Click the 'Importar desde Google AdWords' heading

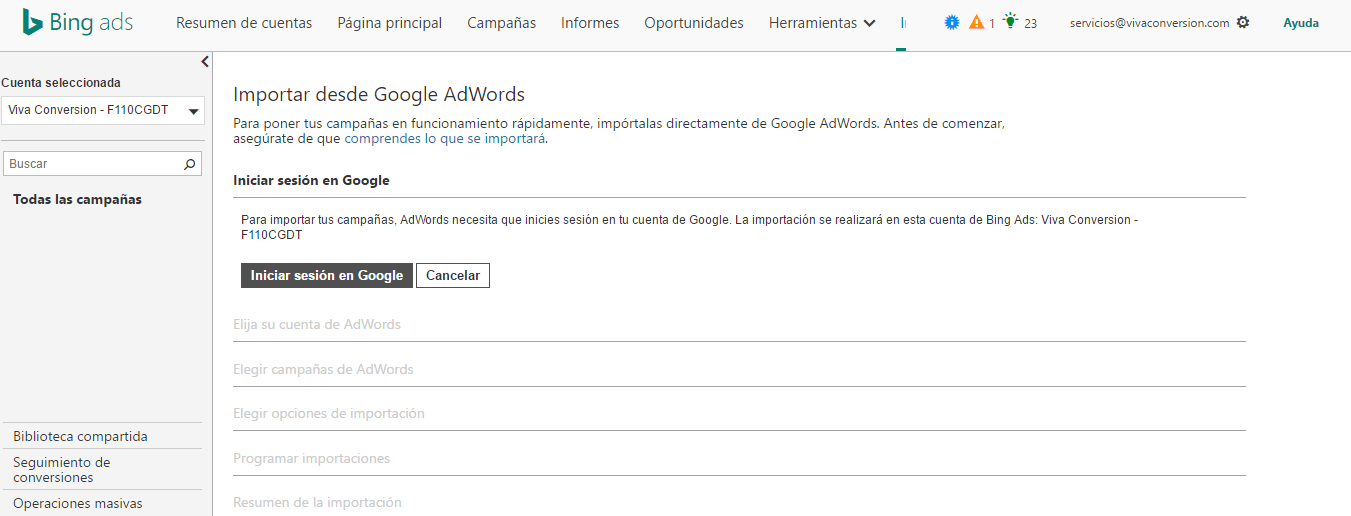point(379,94)
